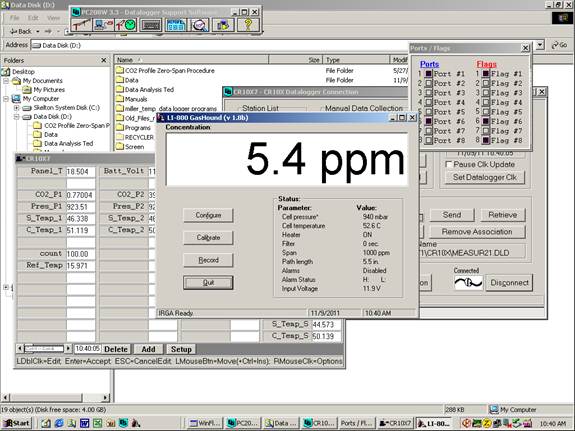Image resolution: width=575 pixels, height=431 pixels.
Task: Toggle Flag #8 checkbox
Action: pos(486,140)
